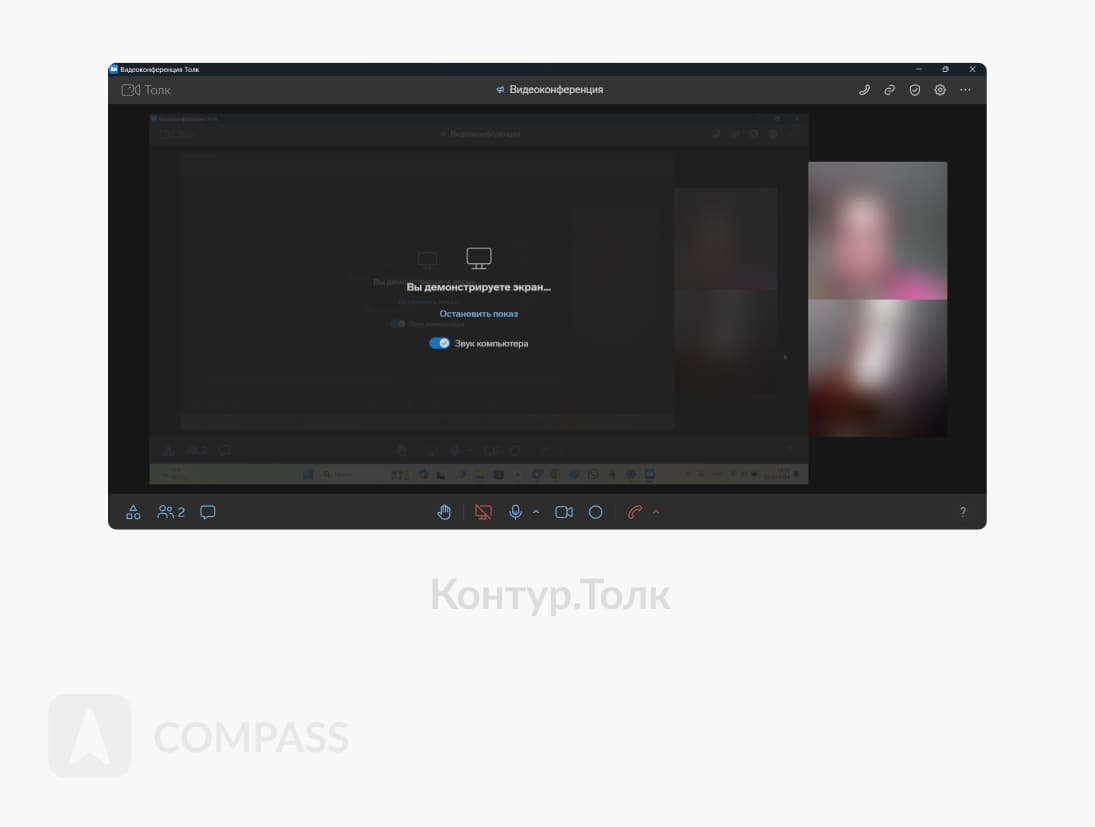Open help question mark icon

click(963, 512)
